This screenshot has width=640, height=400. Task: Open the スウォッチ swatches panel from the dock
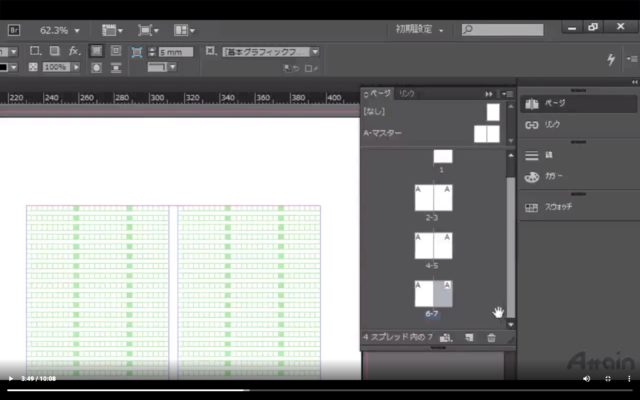(x=578, y=207)
